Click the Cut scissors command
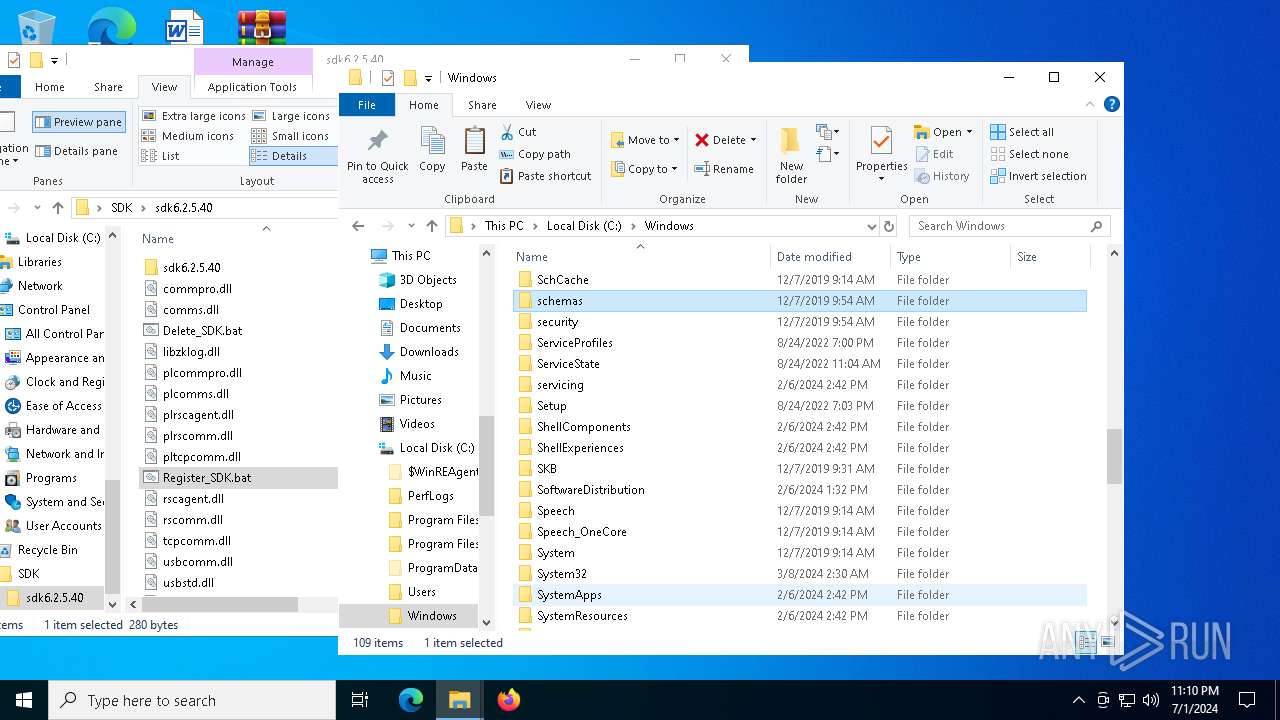This screenshot has width=1280, height=720. 518,132
